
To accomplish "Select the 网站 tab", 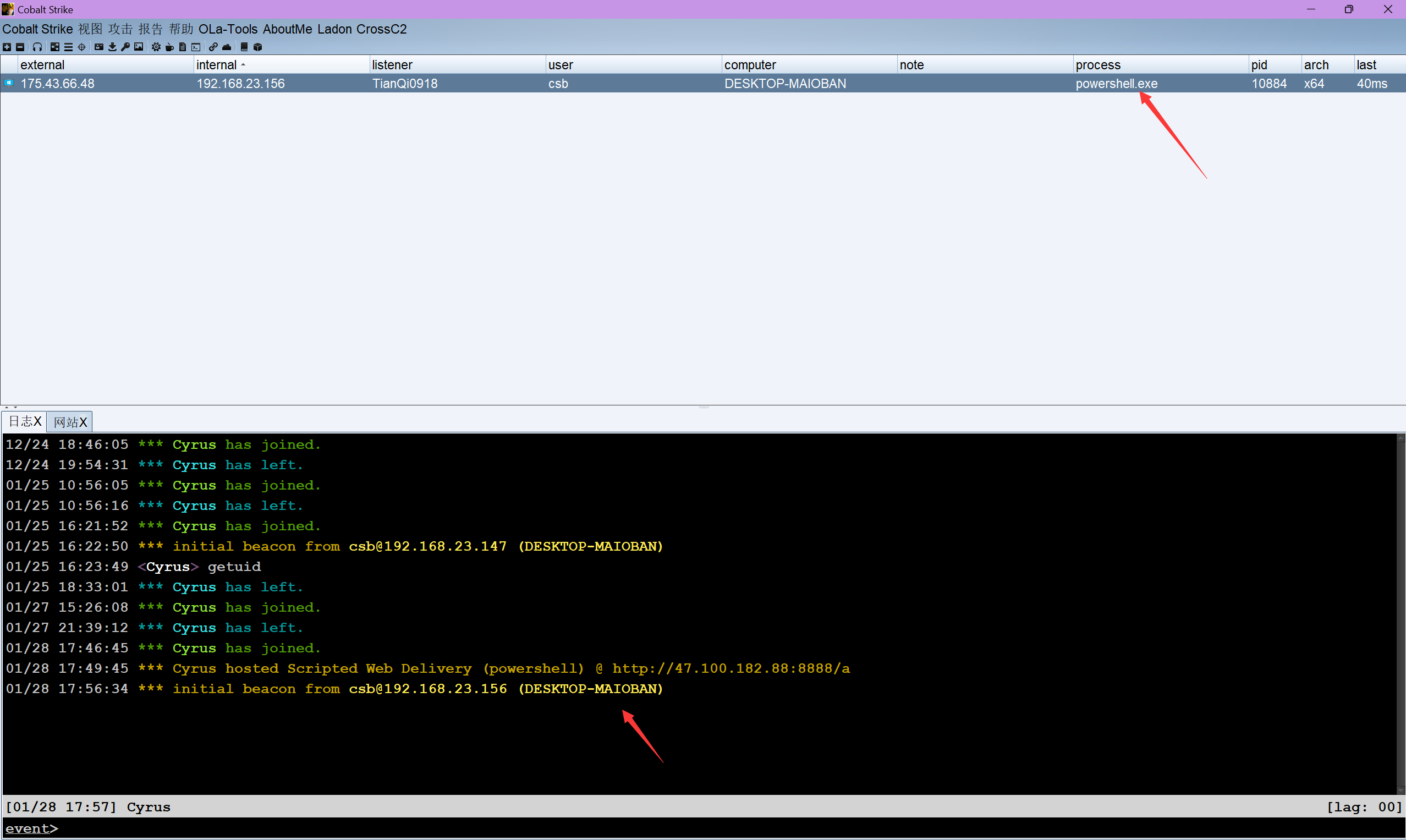I will (x=70, y=422).
